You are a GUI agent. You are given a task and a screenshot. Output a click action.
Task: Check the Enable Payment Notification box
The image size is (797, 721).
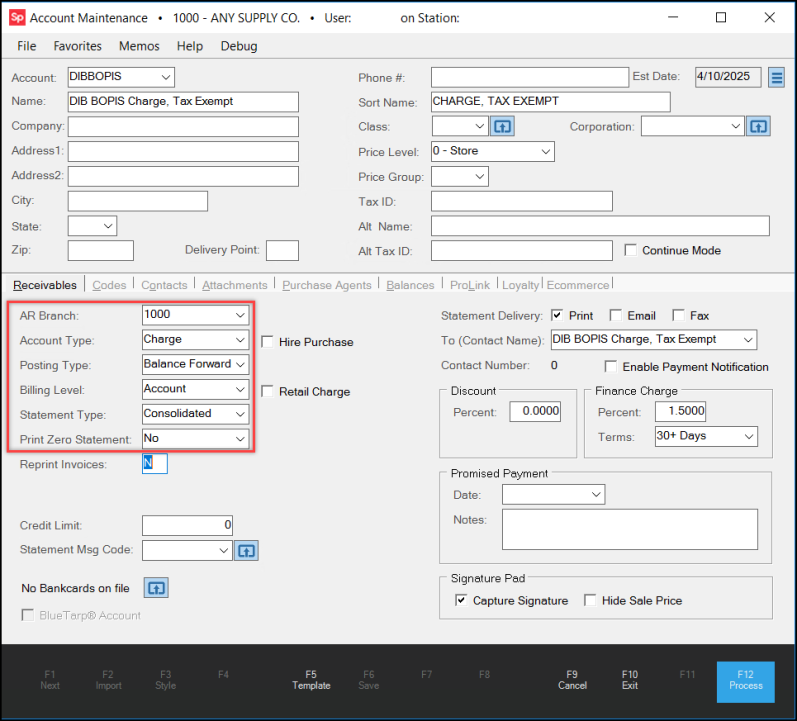pyautogui.click(x=611, y=367)
